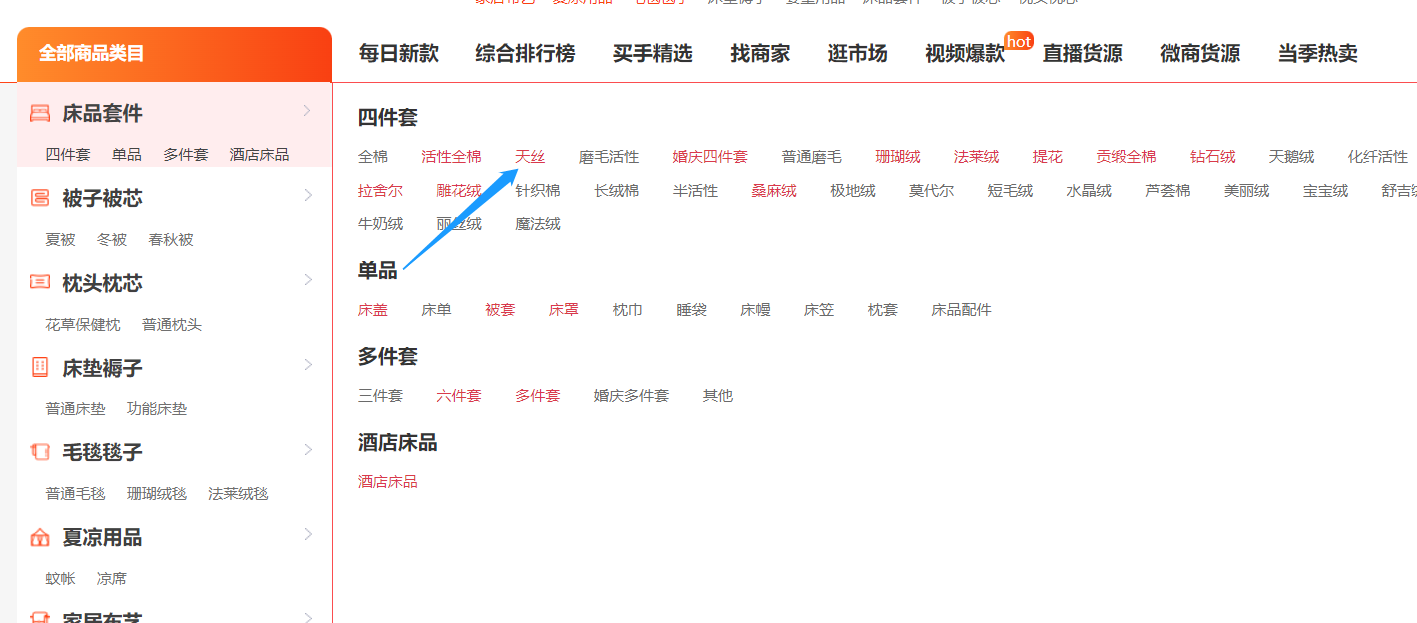1417x623 pixels.
Task: Open the 当季热卖 tab
Action: click(x=1317, y=54)
